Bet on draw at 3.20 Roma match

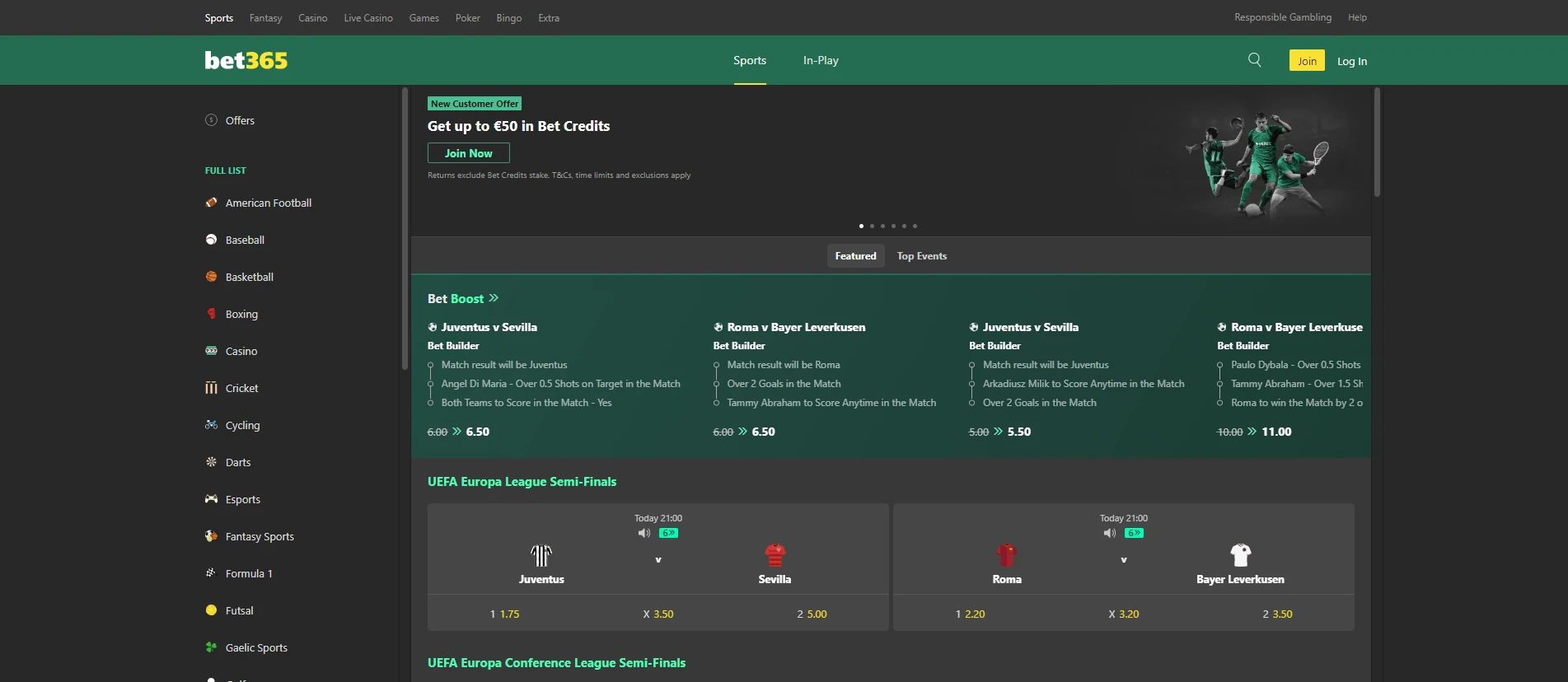coord(1124,614)
